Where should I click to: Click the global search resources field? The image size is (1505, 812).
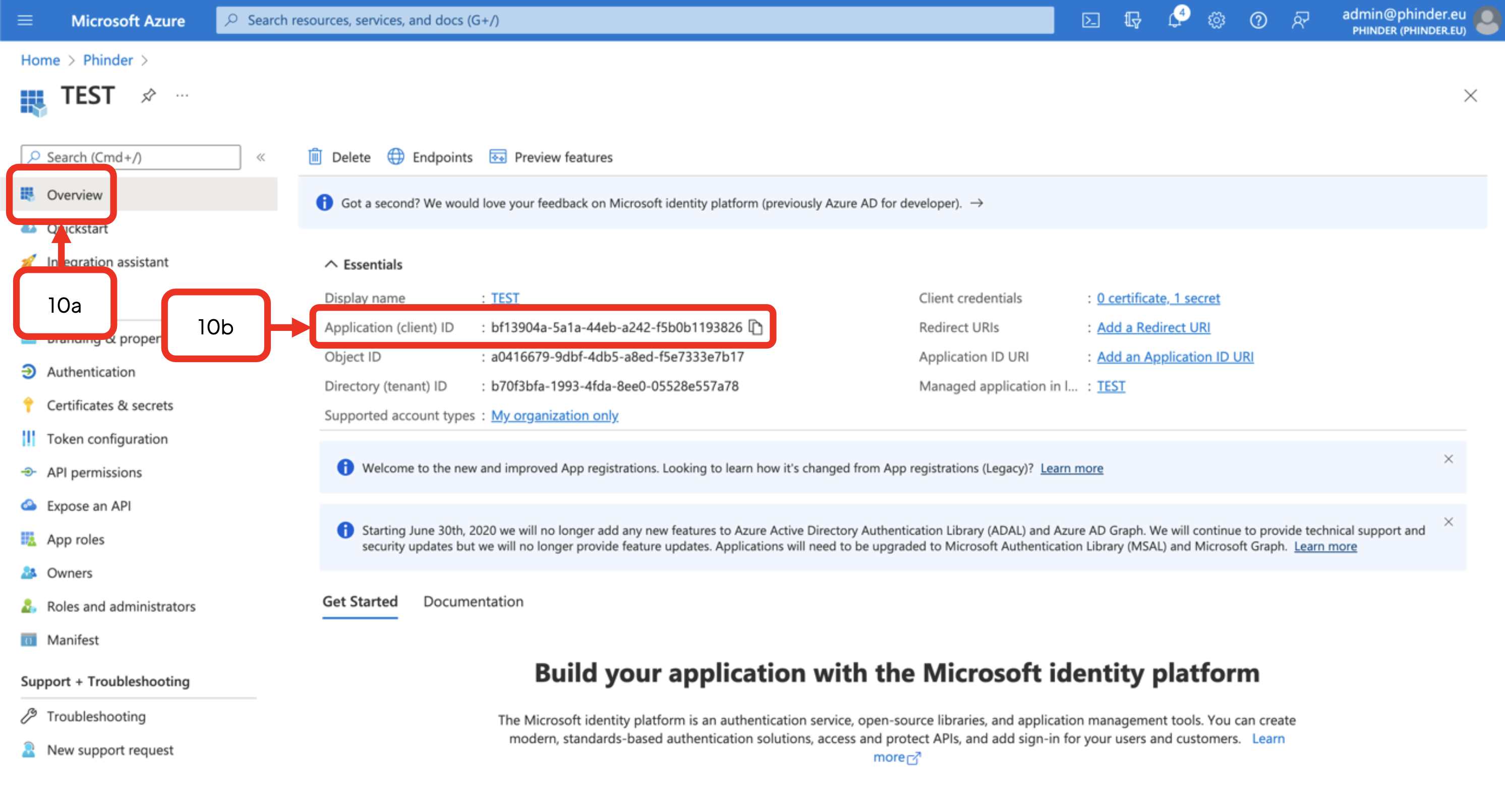point(634,21)
